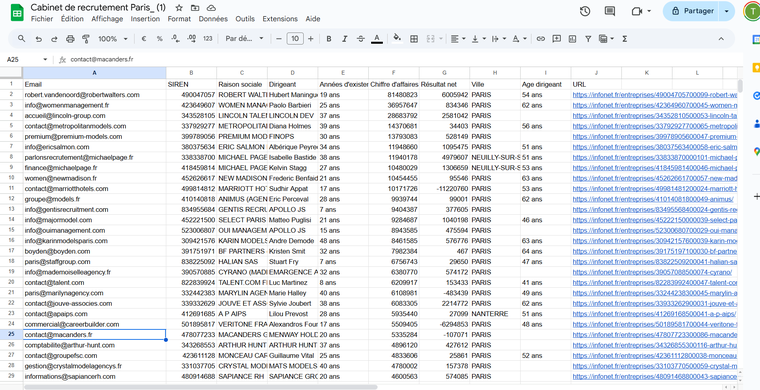This screenshot has width=760, height=390.
Task: Open the Outils menu
Action: [245, 19]
